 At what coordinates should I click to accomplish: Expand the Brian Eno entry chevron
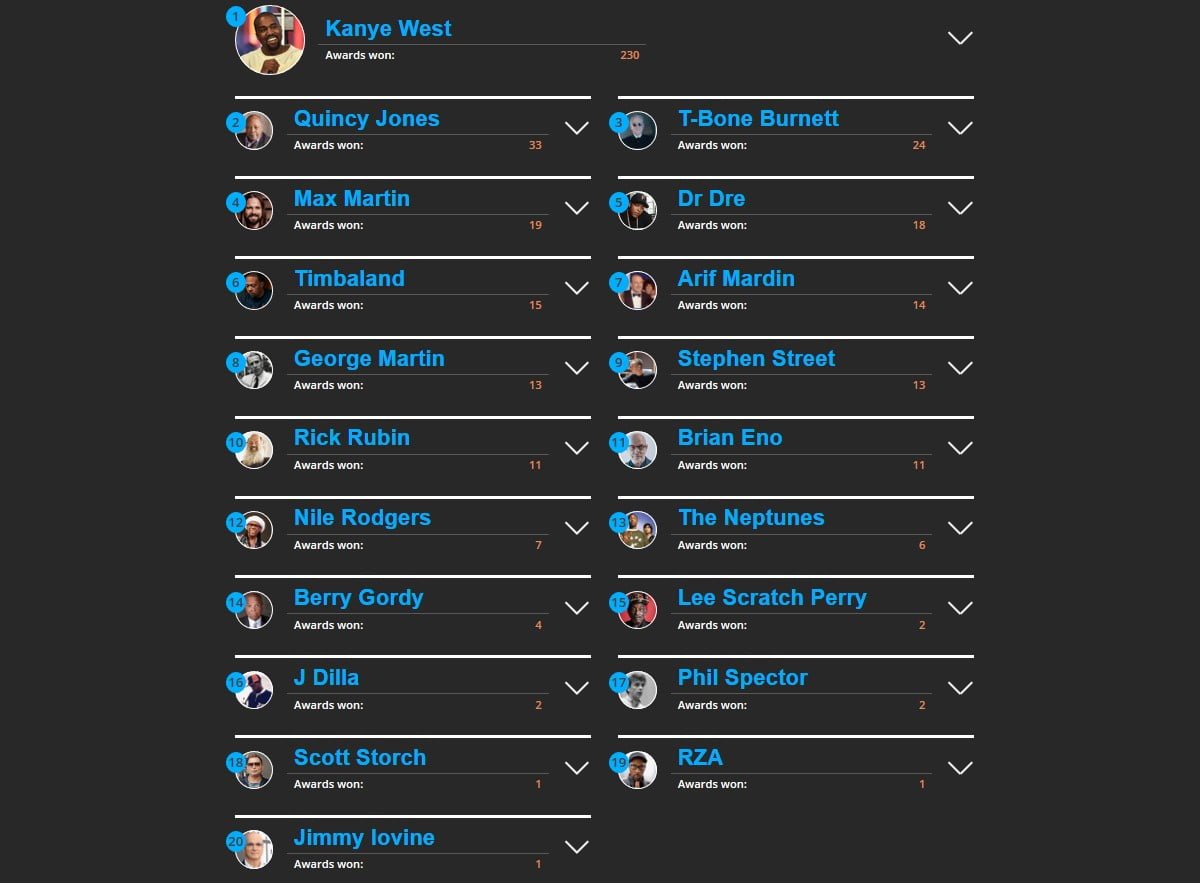[x=959, y=448]
